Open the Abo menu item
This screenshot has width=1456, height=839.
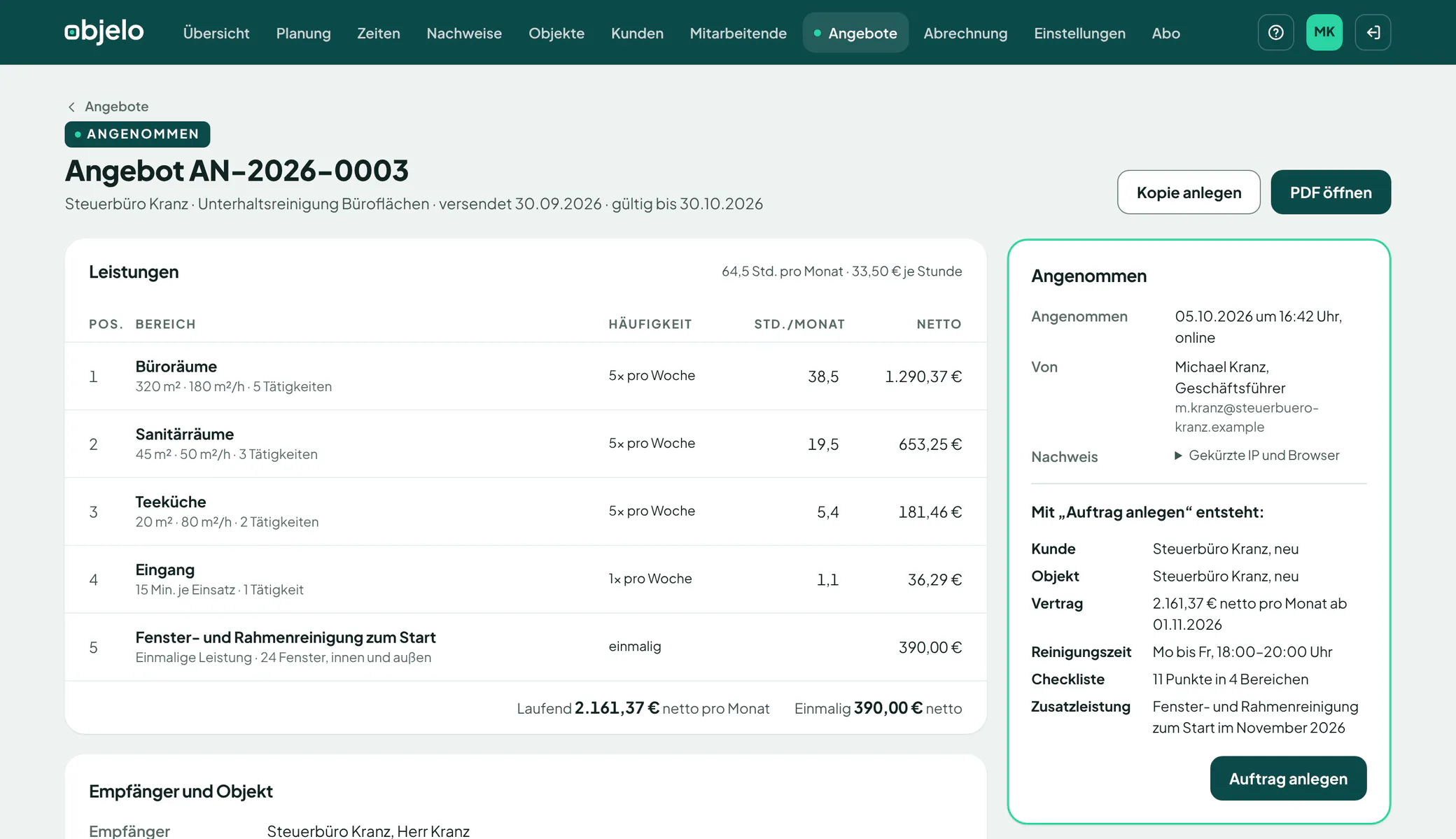point(1165,33)
